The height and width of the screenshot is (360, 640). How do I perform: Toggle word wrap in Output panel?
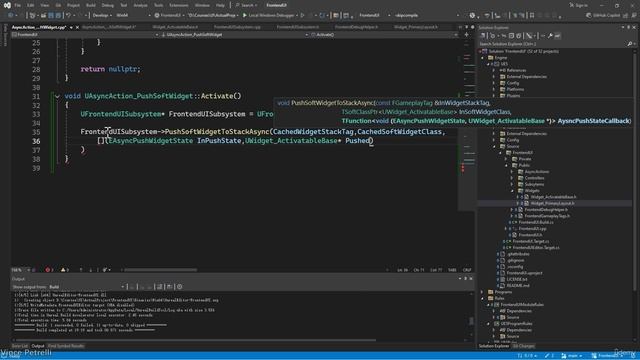pyautogui.click(x=170, y=287)
